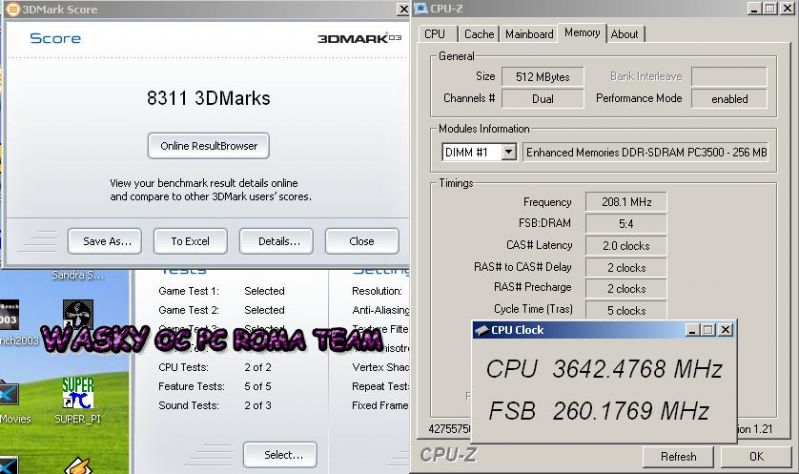
Task: Click the Resolution setting label
Action: [x=377, y=291]
